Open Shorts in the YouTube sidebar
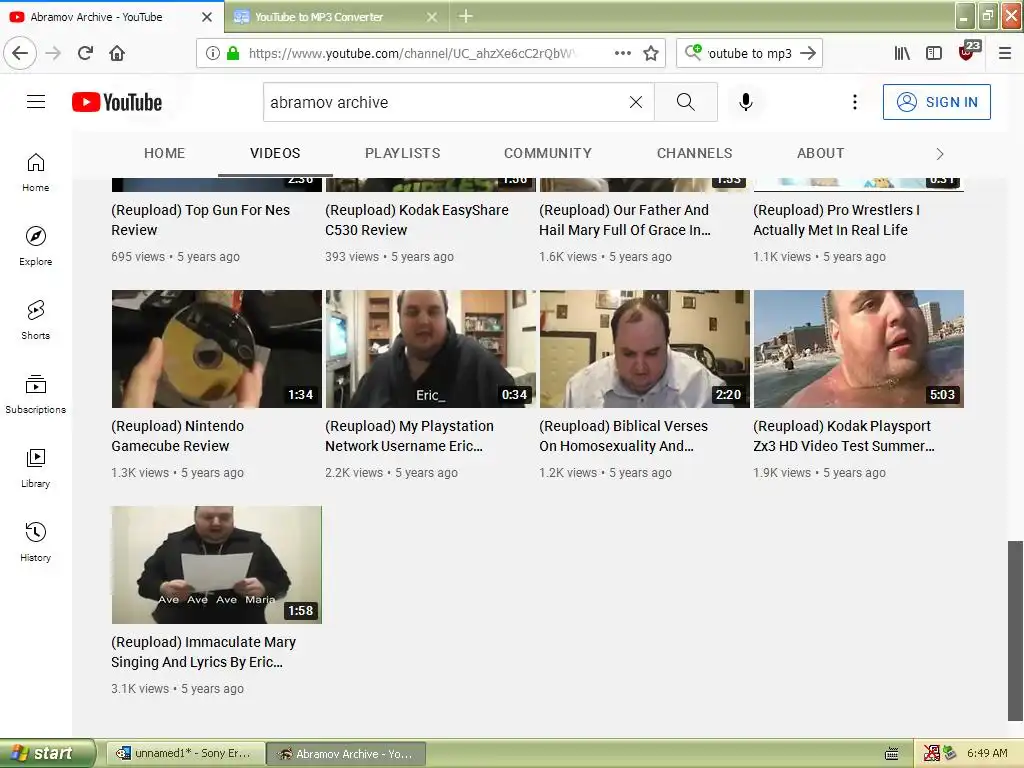Screen dimensions: 1024x768 36,320
